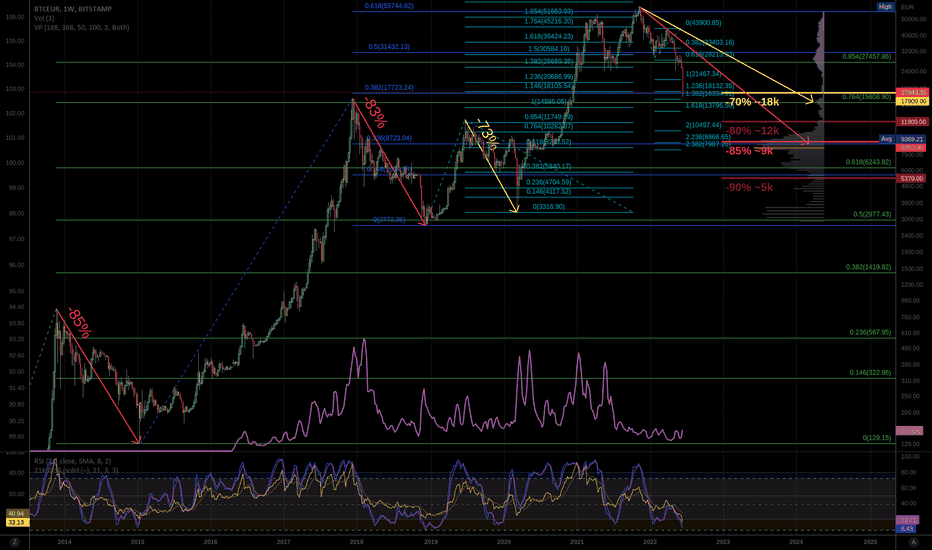The width and height of the screenshot is (932, 550).
Task: Select the 2(10497.44) fib extension label
Action: coord(703,125)
